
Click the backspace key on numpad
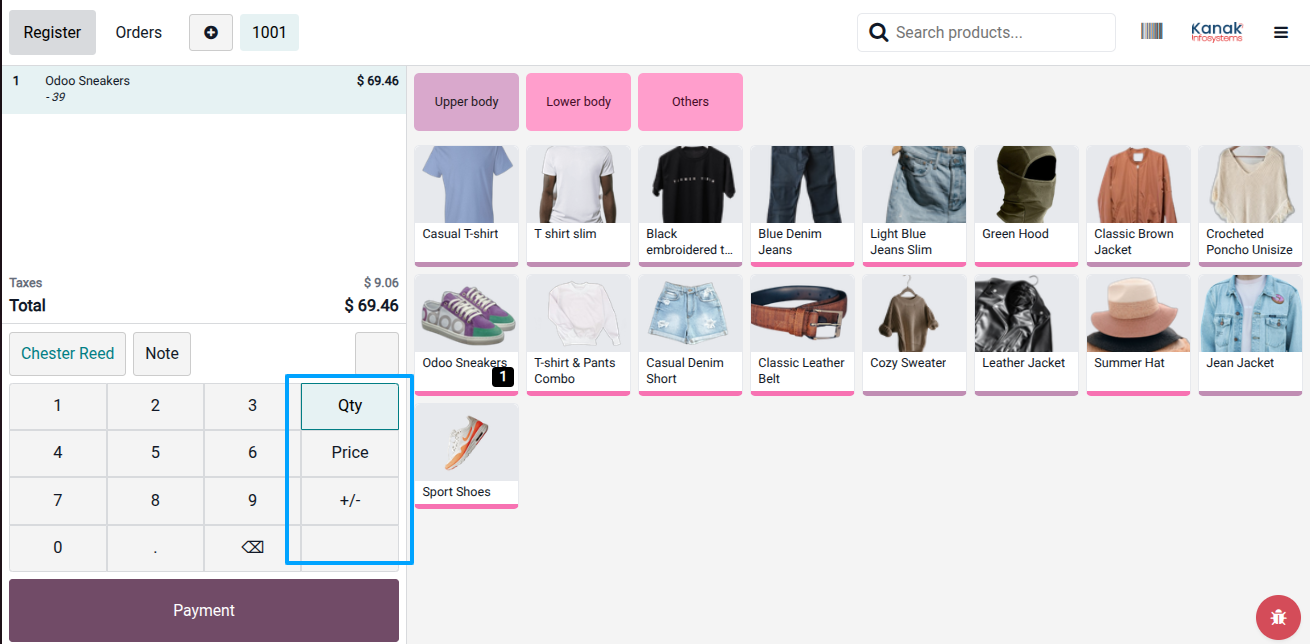click(x=253, y=547)
